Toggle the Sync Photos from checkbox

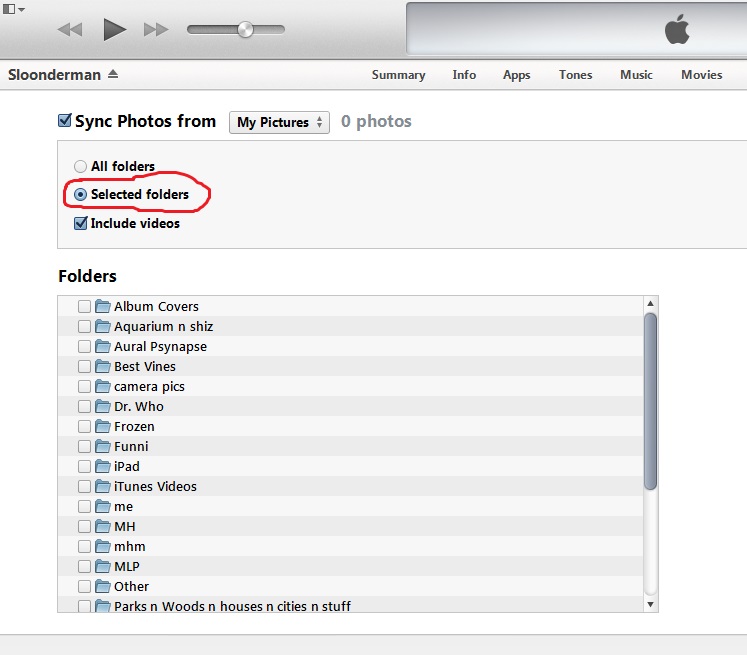tap(64, 121)
